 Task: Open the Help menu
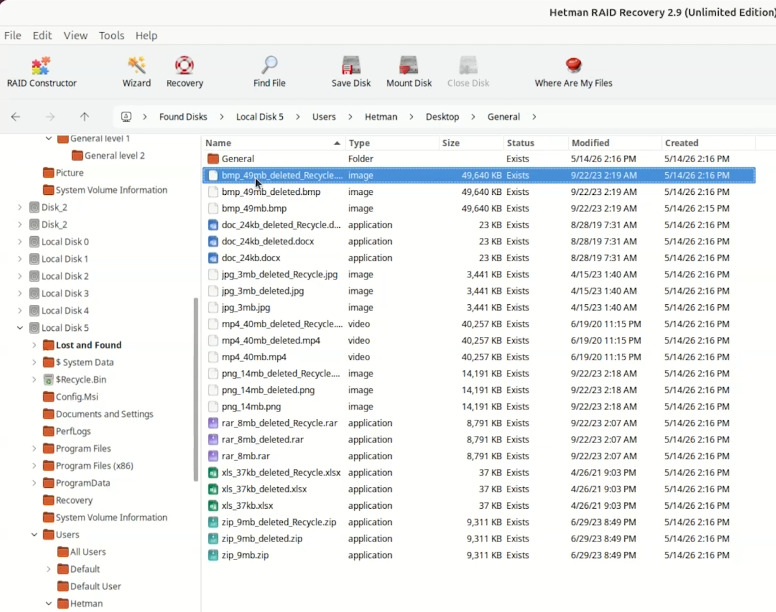pos(146,36)
